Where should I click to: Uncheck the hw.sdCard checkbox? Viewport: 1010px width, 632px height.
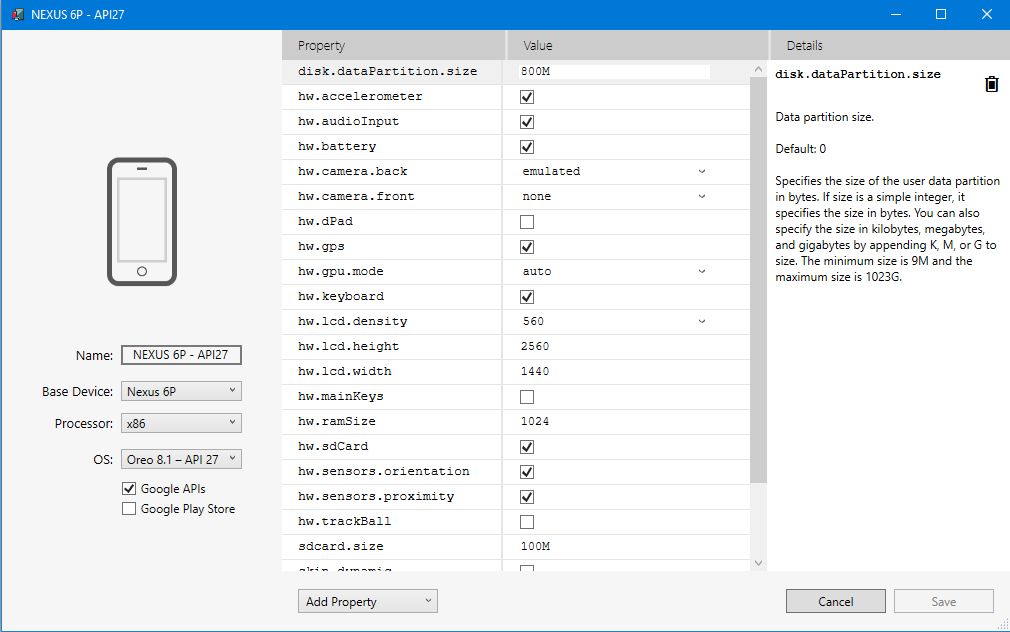[x=527, y=446]
